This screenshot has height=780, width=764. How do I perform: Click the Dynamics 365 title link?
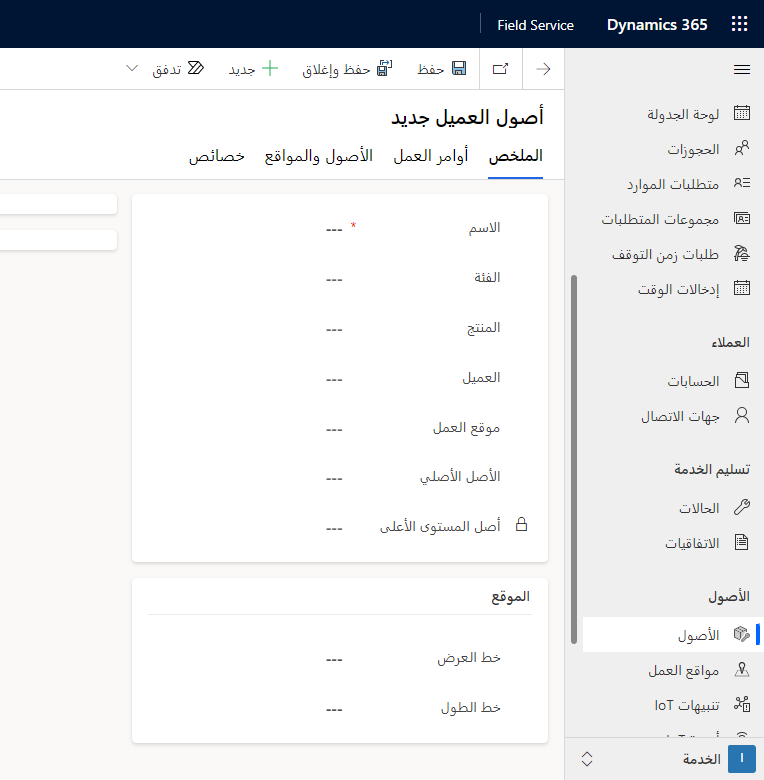point(657,24)
